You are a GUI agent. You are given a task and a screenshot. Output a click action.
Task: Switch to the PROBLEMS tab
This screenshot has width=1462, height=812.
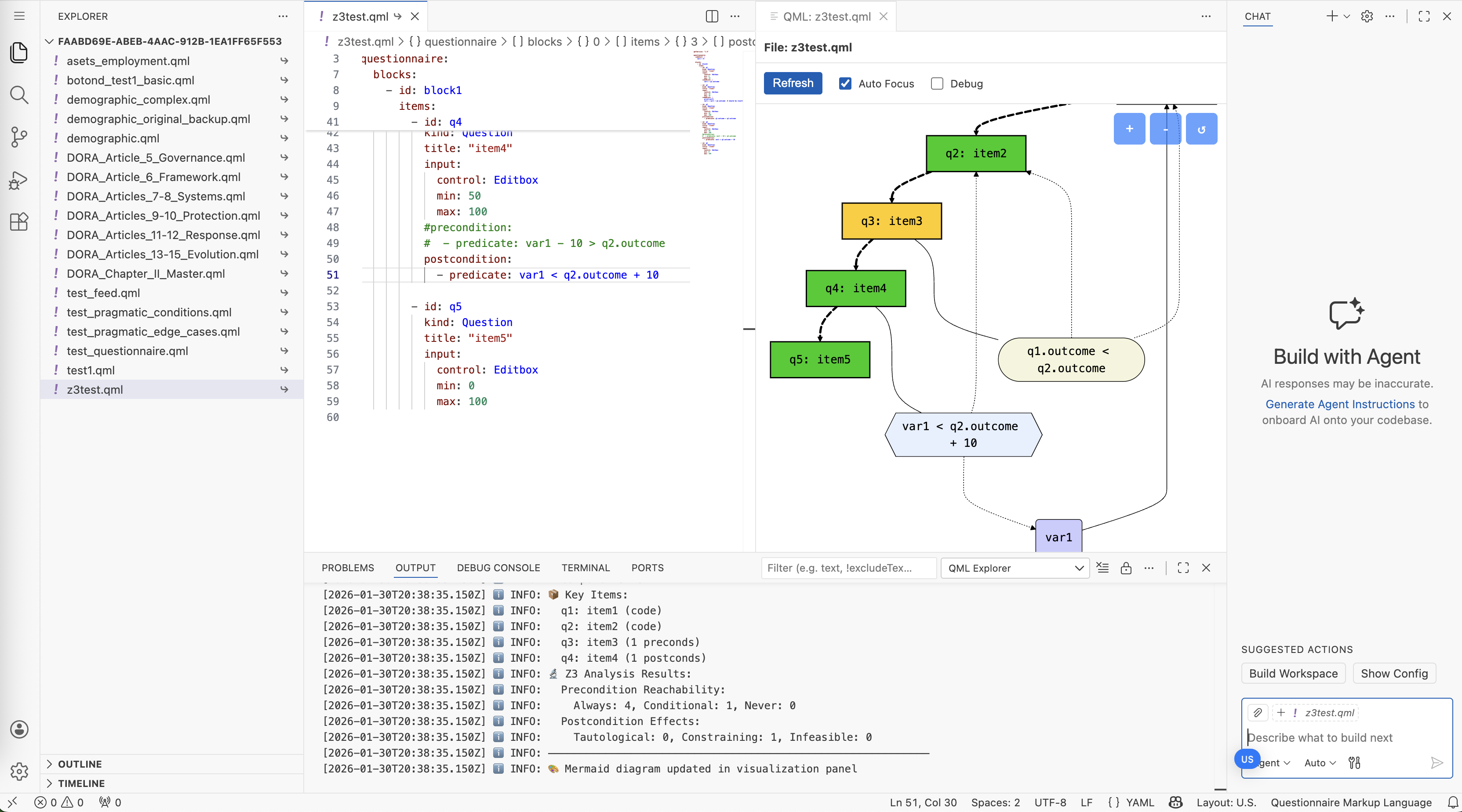347,567
